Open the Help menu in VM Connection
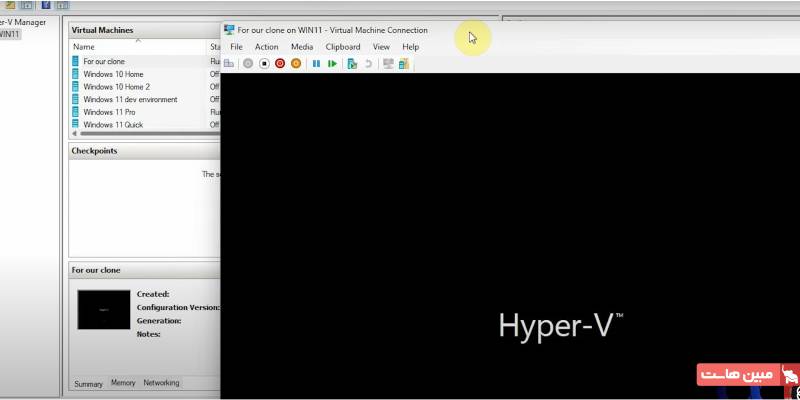800x400 pixels. (410, 47)
